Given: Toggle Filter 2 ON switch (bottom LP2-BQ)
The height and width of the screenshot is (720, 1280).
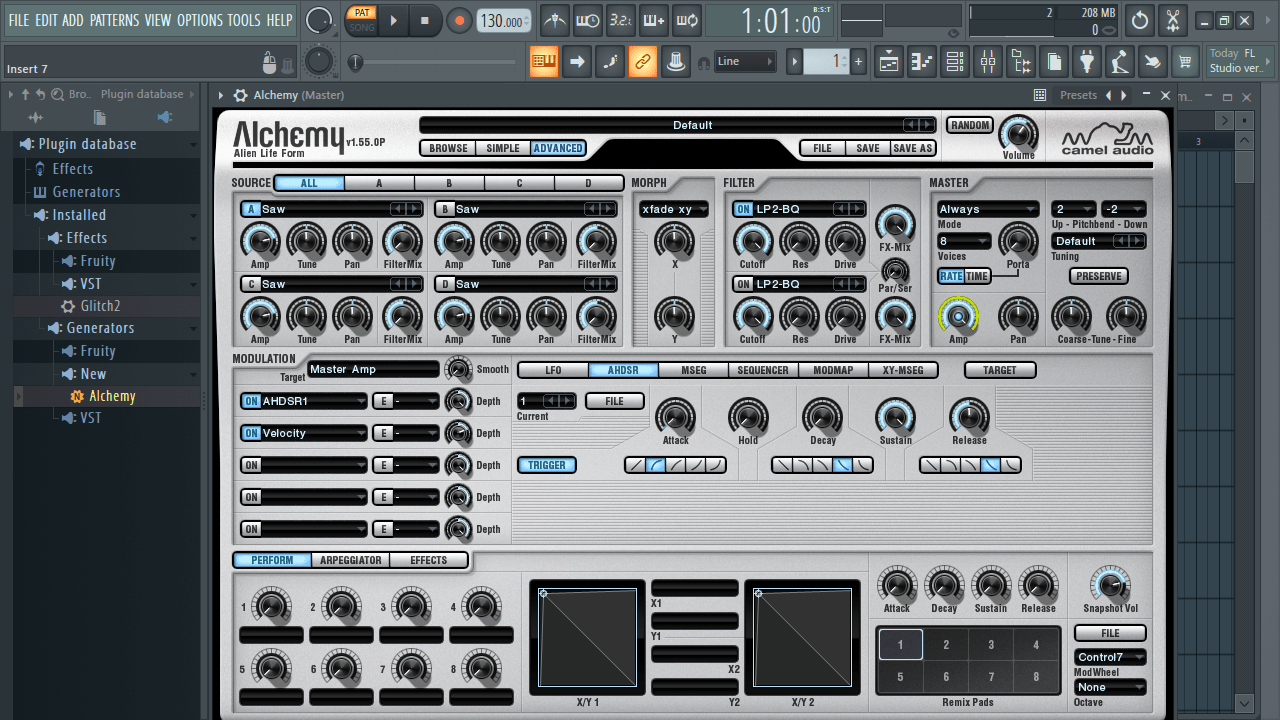Looking at the screenshot, I should click(x=743, y=284).
